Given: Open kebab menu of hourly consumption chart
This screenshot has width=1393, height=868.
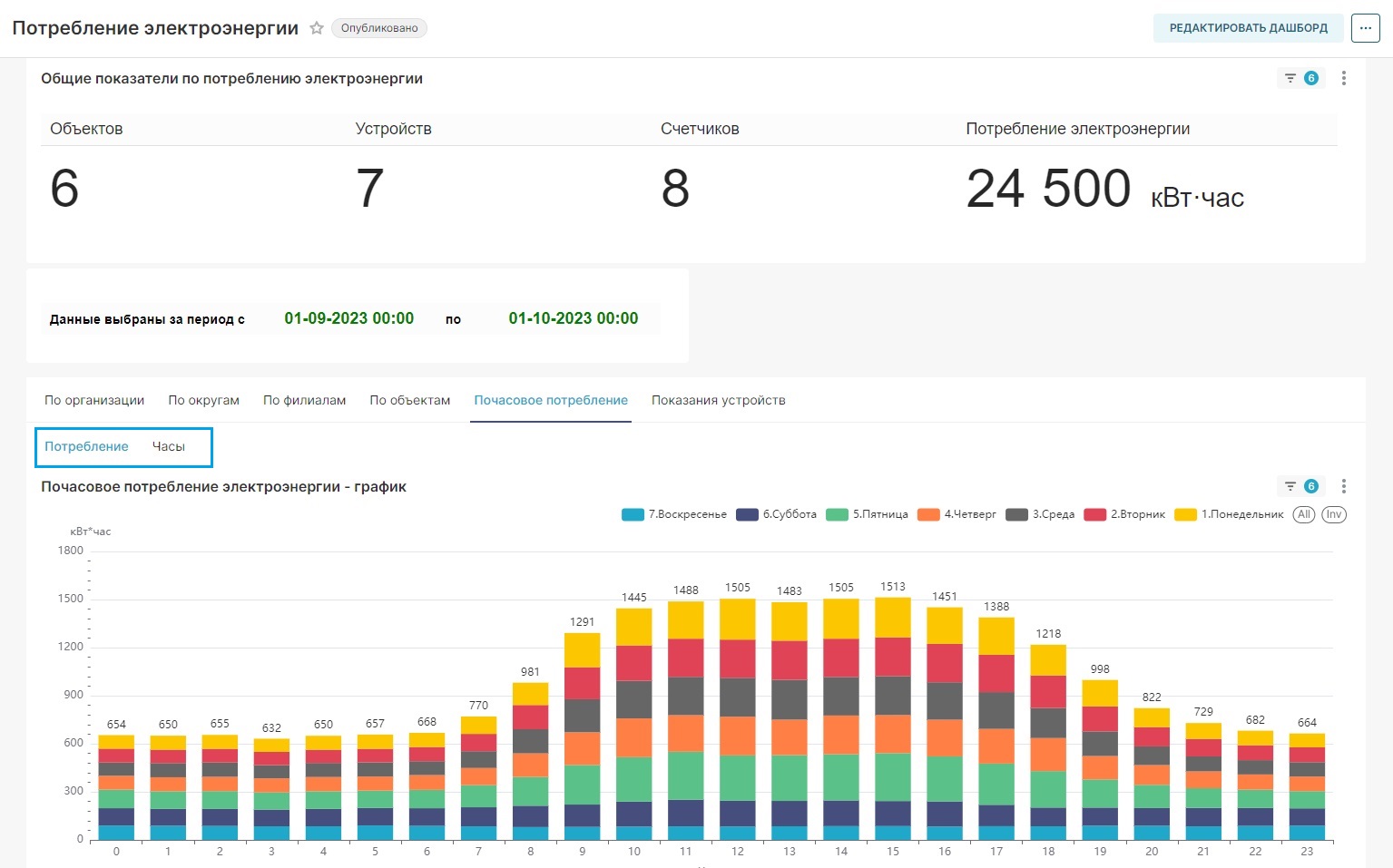Looking at the screenshot, I should click(x=1344, y=486).
